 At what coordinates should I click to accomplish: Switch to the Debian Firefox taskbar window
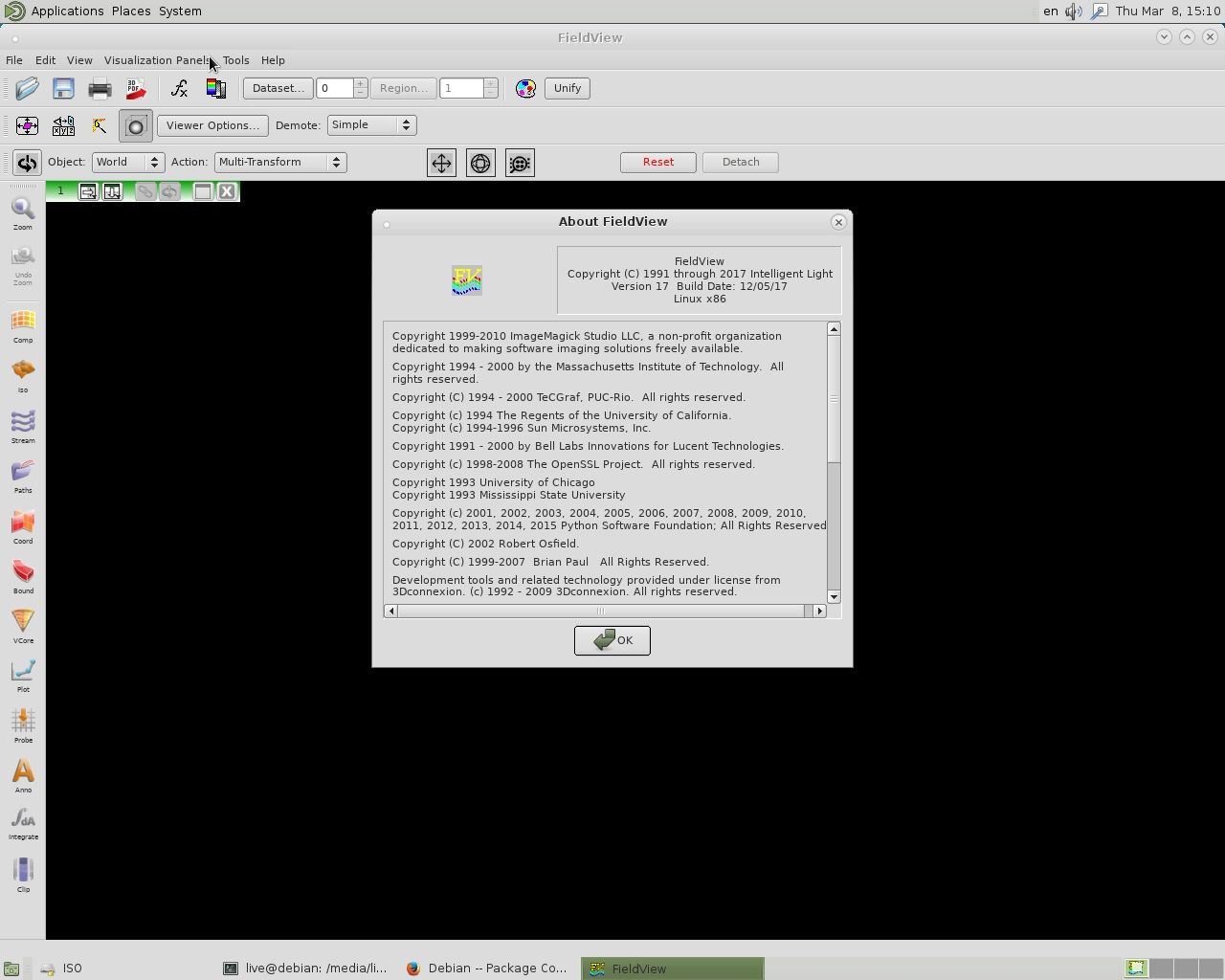[x=488, y=969]
